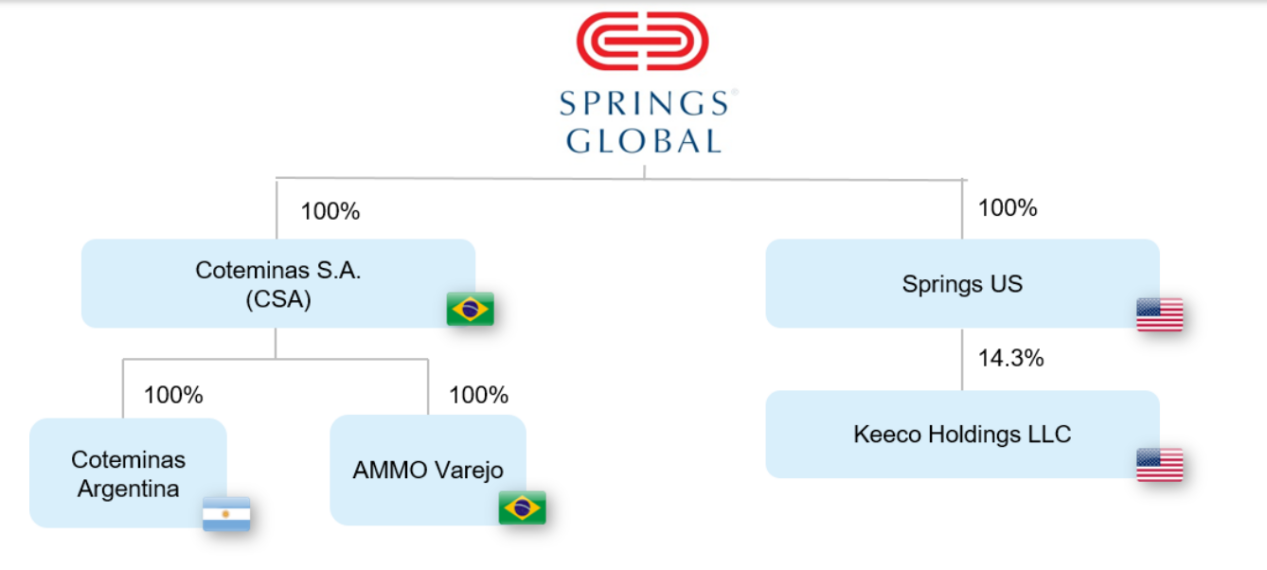Viewport: 1267px width, 570px height.
Task: Click the 100% label above AMMO Varejo
Action: 478,395
